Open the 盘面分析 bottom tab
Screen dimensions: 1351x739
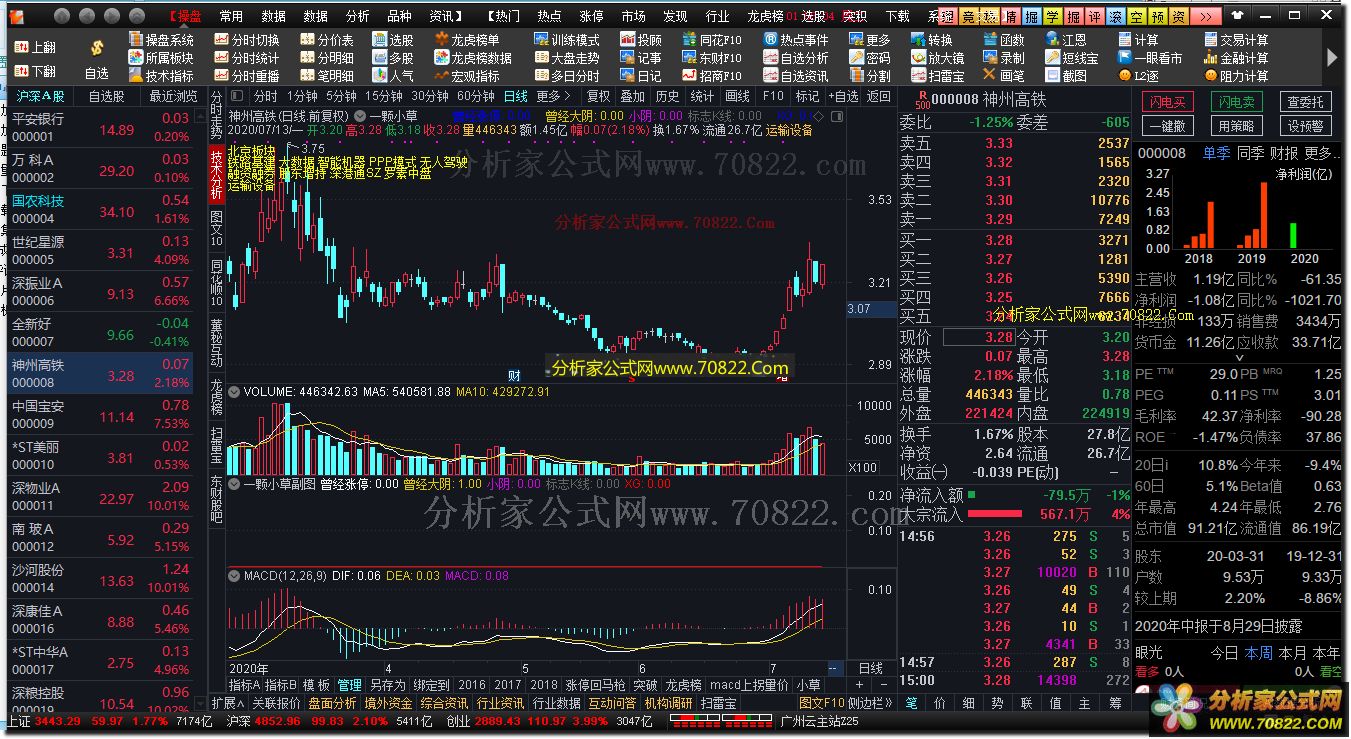332,703
